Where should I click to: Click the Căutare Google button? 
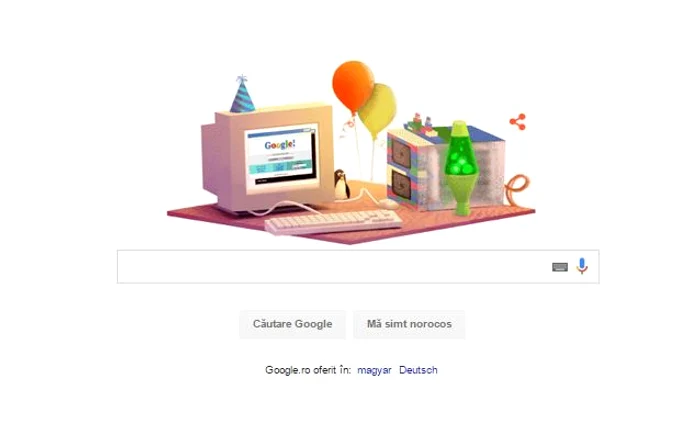pos(292,324)
